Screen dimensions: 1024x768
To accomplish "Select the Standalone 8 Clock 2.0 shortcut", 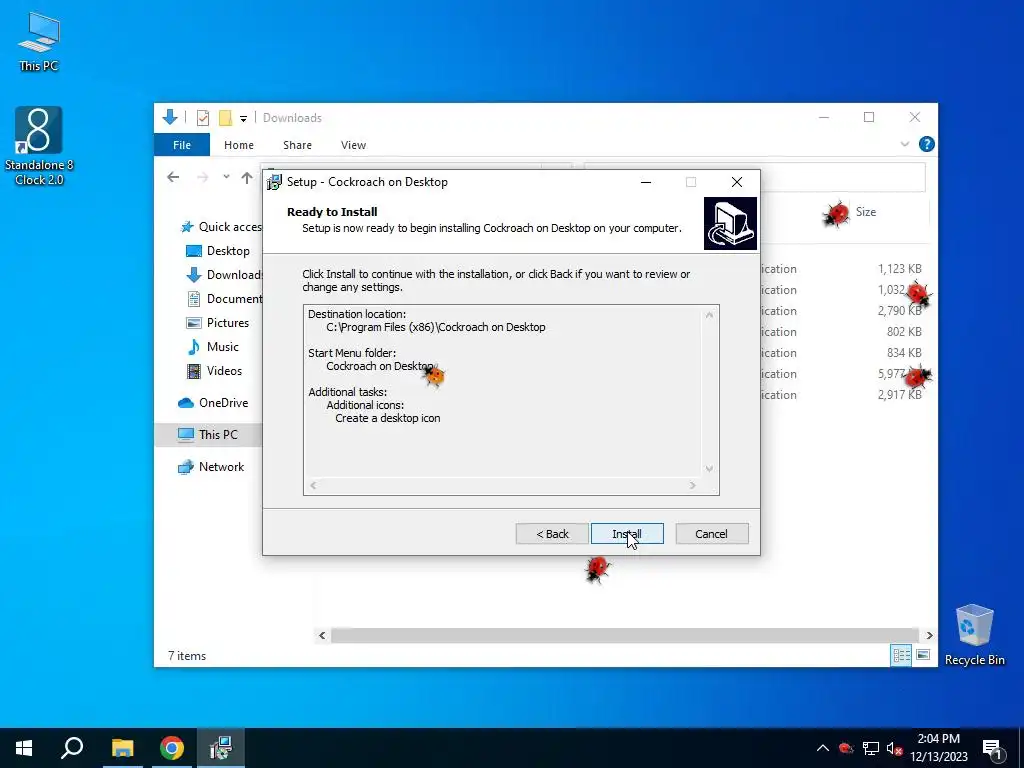I will tap(39, 146).
